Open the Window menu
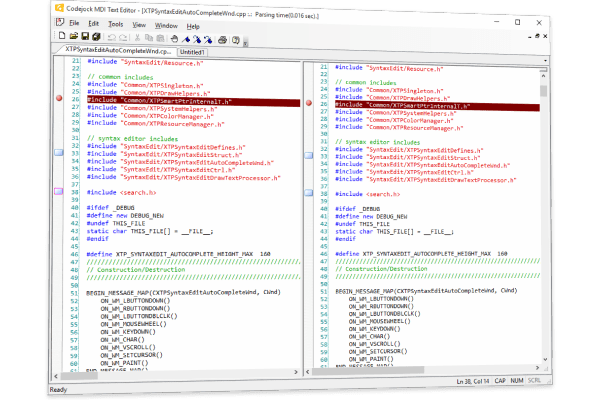 (x=166, y=26)
